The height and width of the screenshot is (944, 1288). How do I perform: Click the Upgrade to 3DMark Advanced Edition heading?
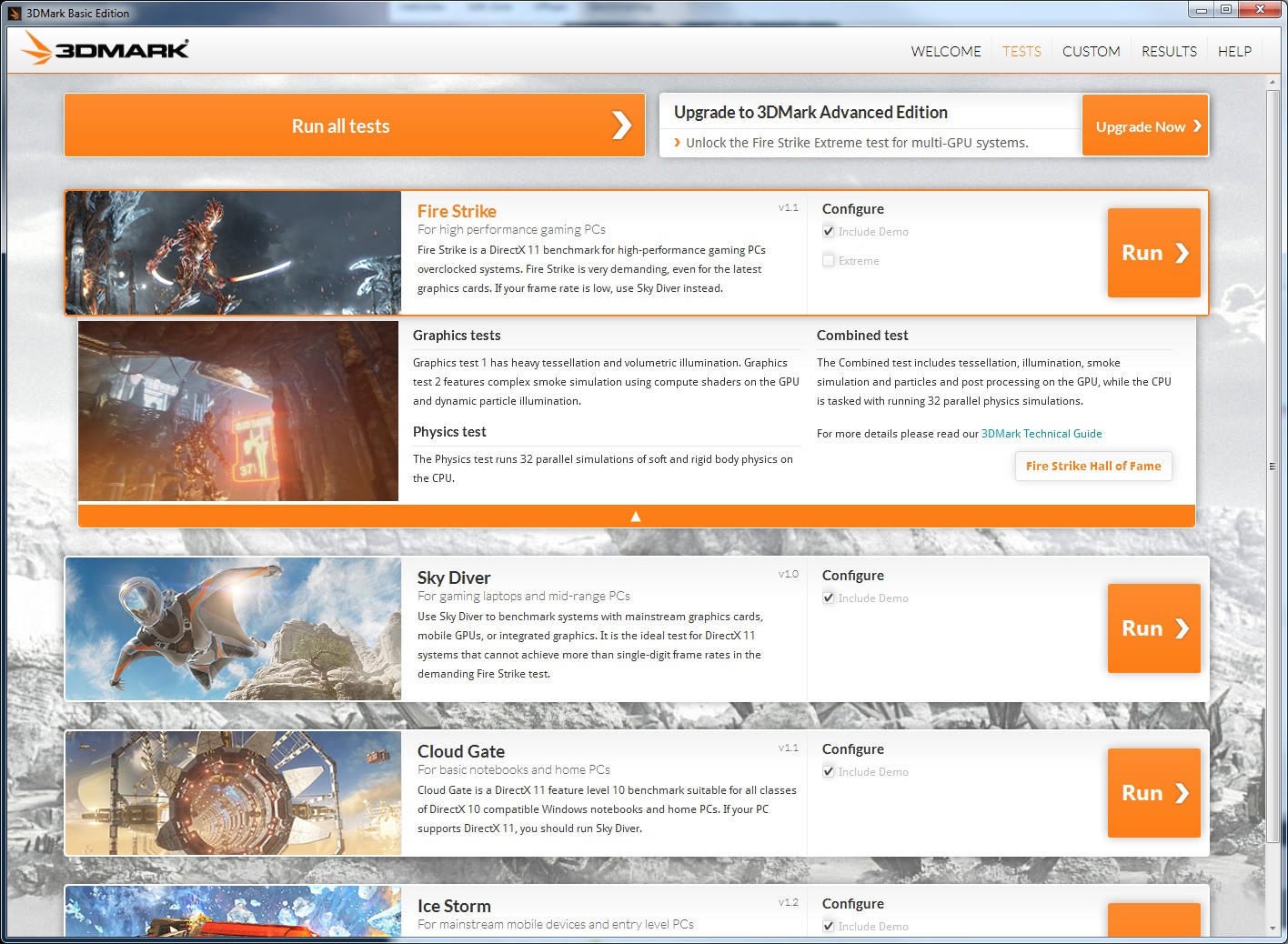(x=810, y=112)
